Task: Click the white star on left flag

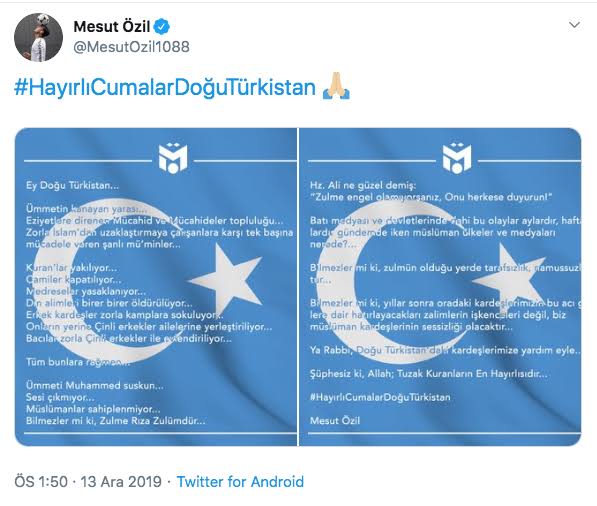Action: pyautogui.click(x=227, y=281)
